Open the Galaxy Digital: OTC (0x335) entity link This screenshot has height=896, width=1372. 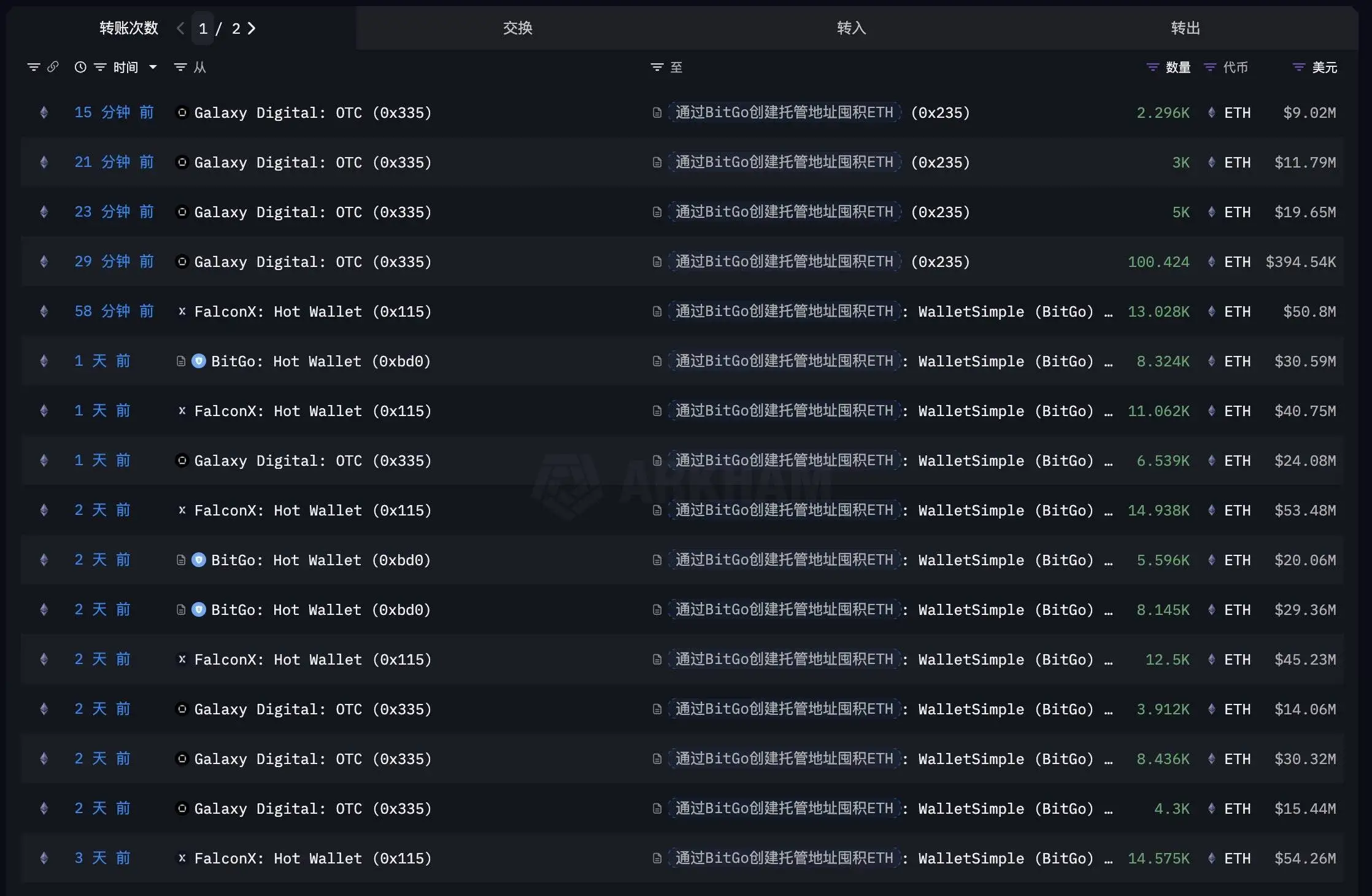point(312,112)
